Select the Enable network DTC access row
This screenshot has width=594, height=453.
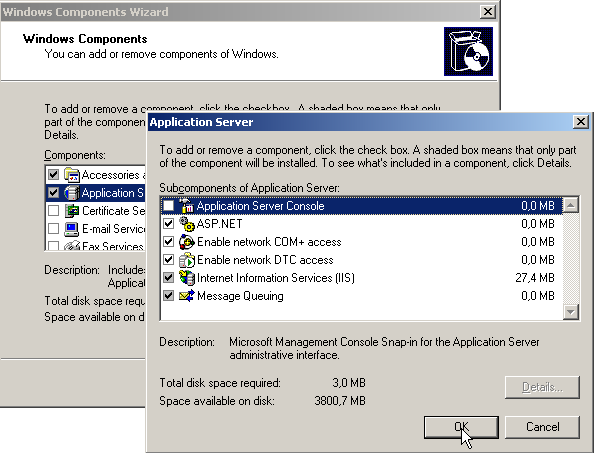(361, 260)
